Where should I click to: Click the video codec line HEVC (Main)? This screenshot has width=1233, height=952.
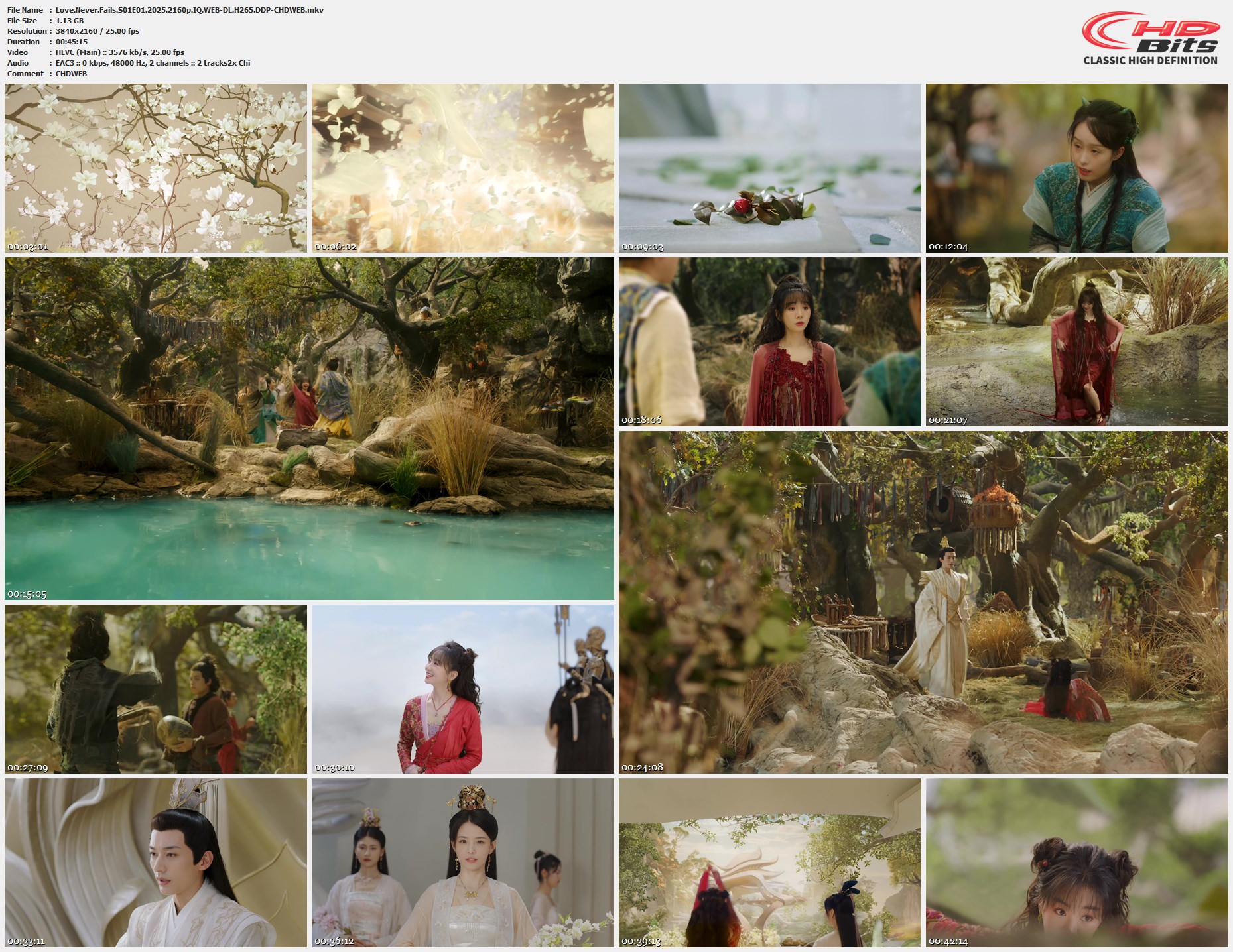click(x=120, y=52)
